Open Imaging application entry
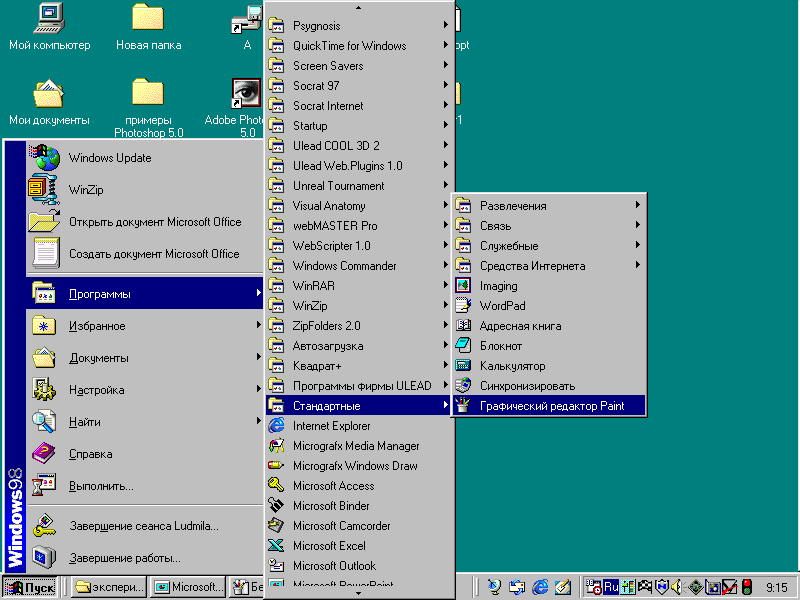Image resolution: width=800 pixels, height=600 pixels. coord(549,286)
